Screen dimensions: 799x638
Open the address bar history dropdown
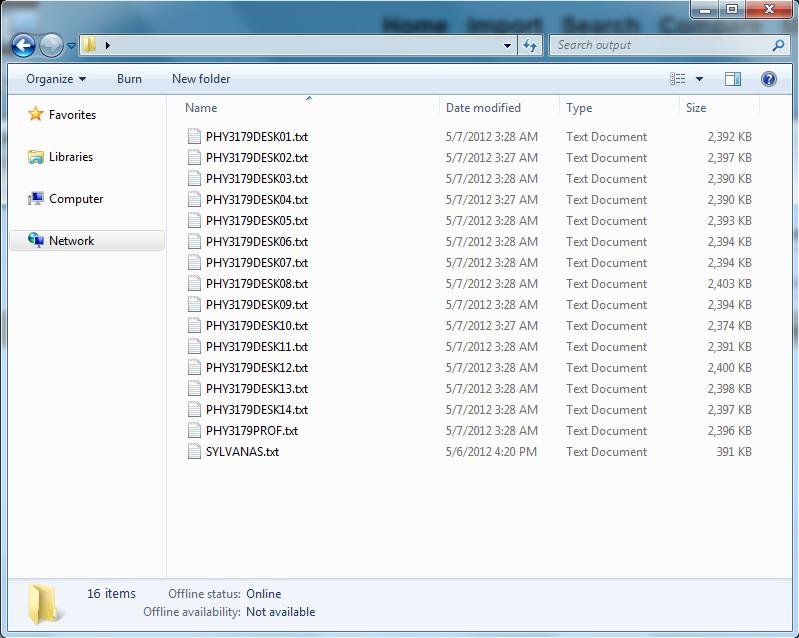pos(507,45)
